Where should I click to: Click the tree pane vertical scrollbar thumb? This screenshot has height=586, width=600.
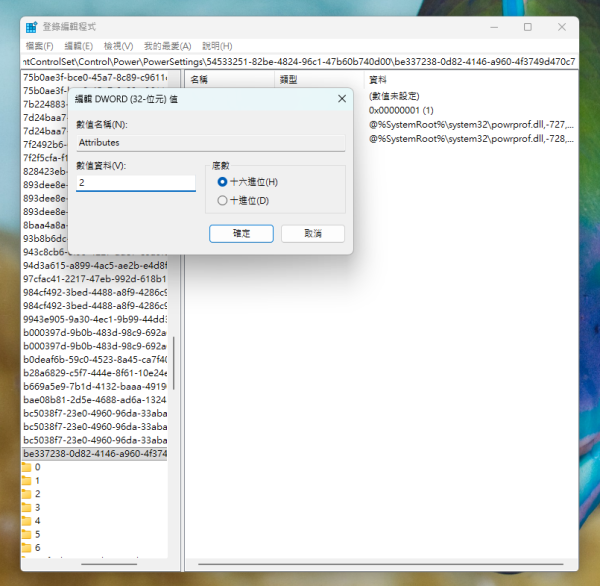174,363
